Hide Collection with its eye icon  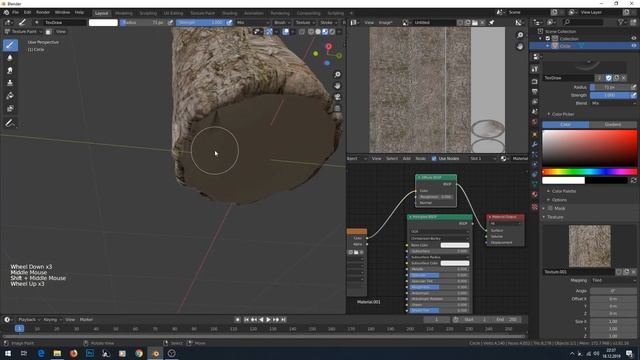[x=633, y=39]
